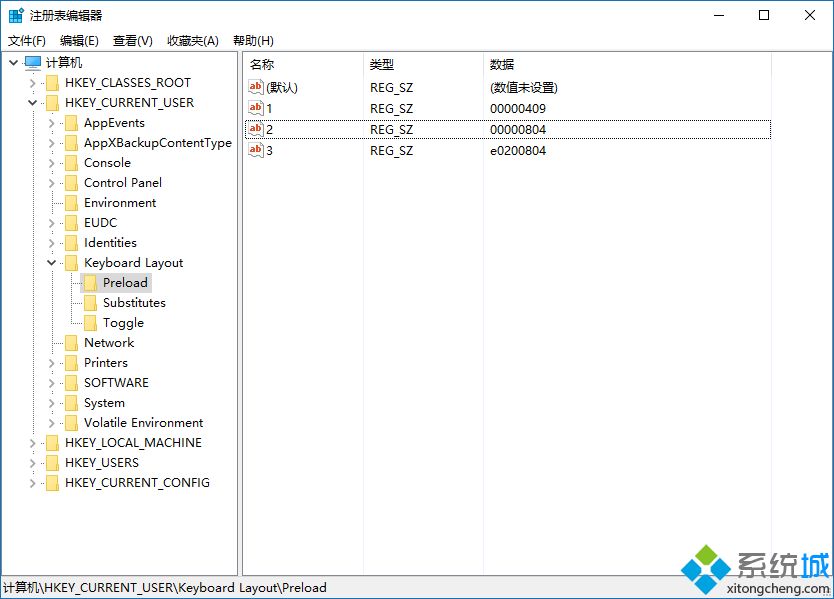Click the ab icon next to (默认) value
834x599 pixels.
tap(255, 87)
